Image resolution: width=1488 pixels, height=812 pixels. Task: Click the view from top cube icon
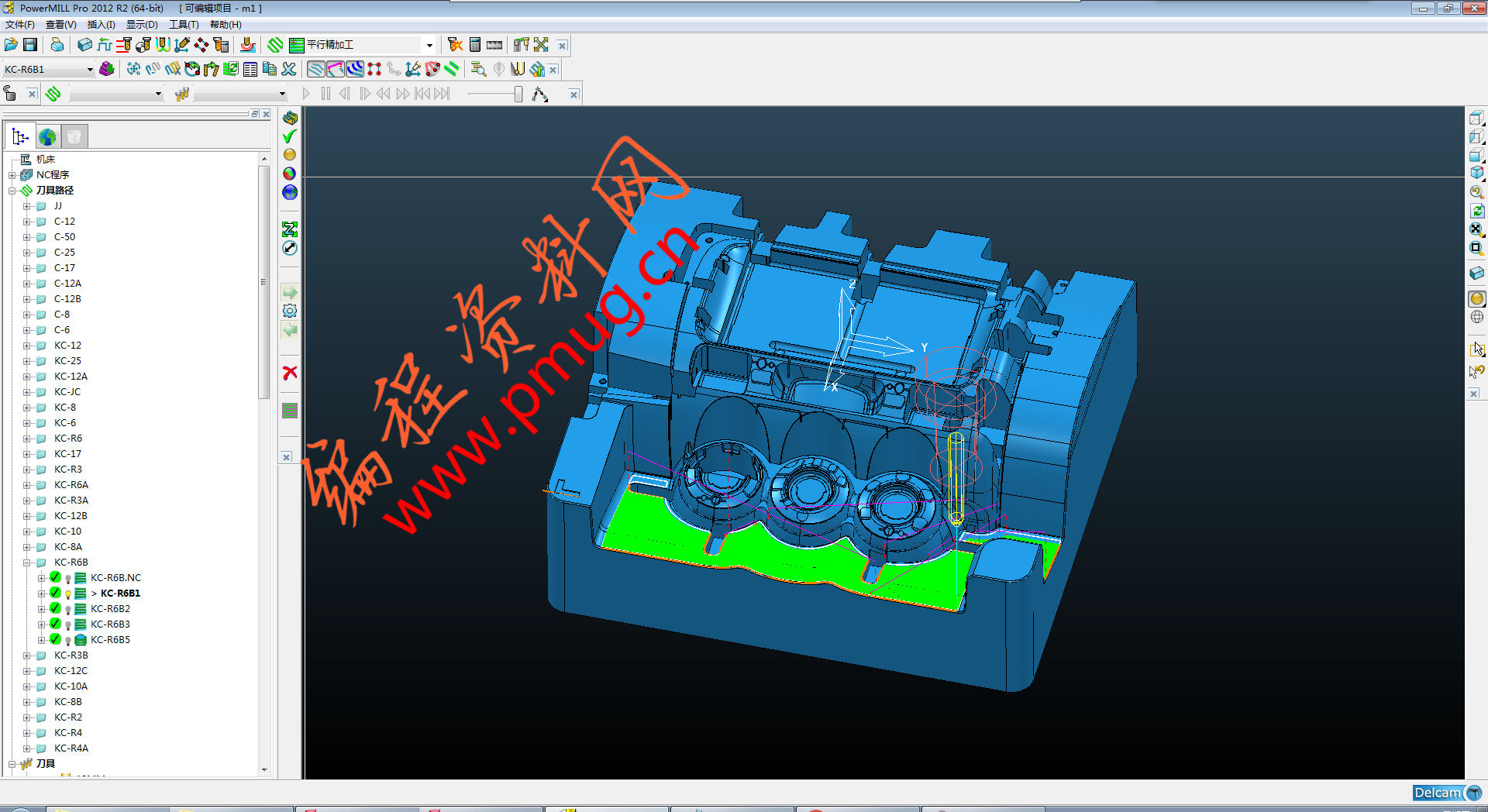[1477, 119]
